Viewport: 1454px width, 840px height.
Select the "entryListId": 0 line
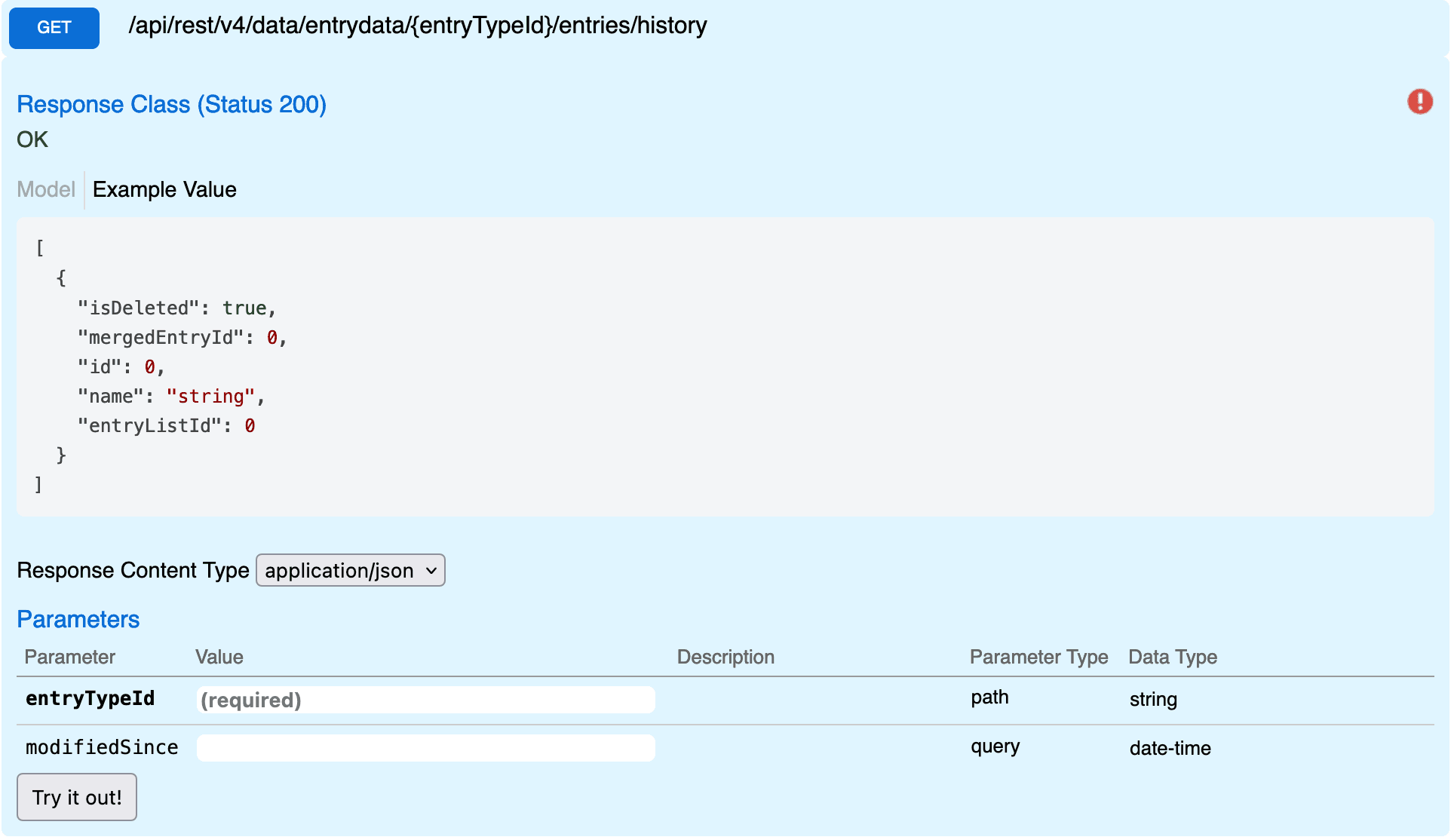click(x=167, y=425)
